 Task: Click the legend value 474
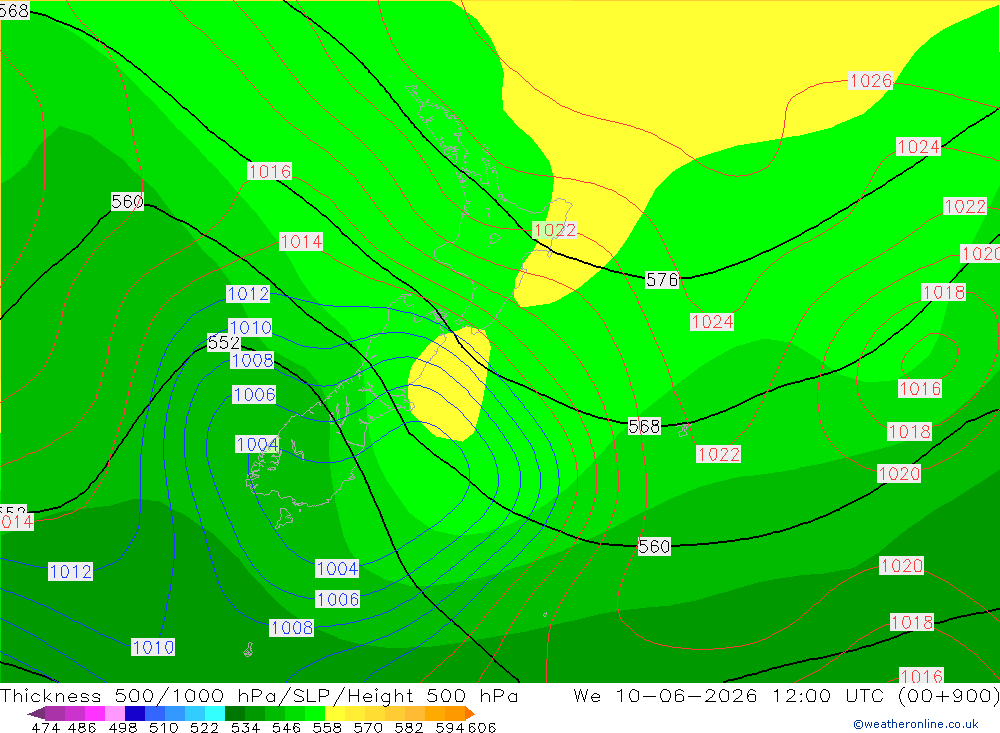pos(45,727)
